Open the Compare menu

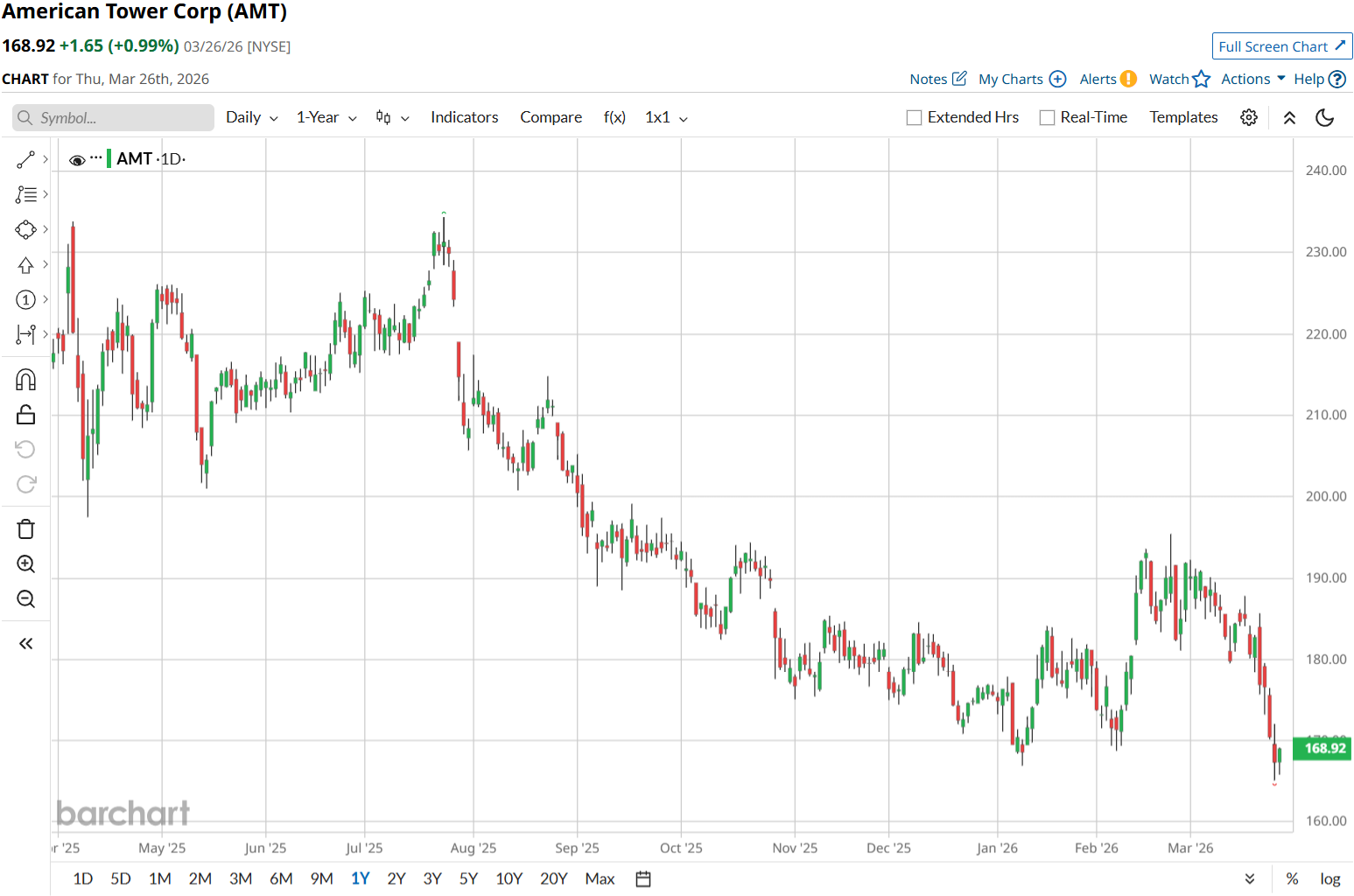coord(551,117)
